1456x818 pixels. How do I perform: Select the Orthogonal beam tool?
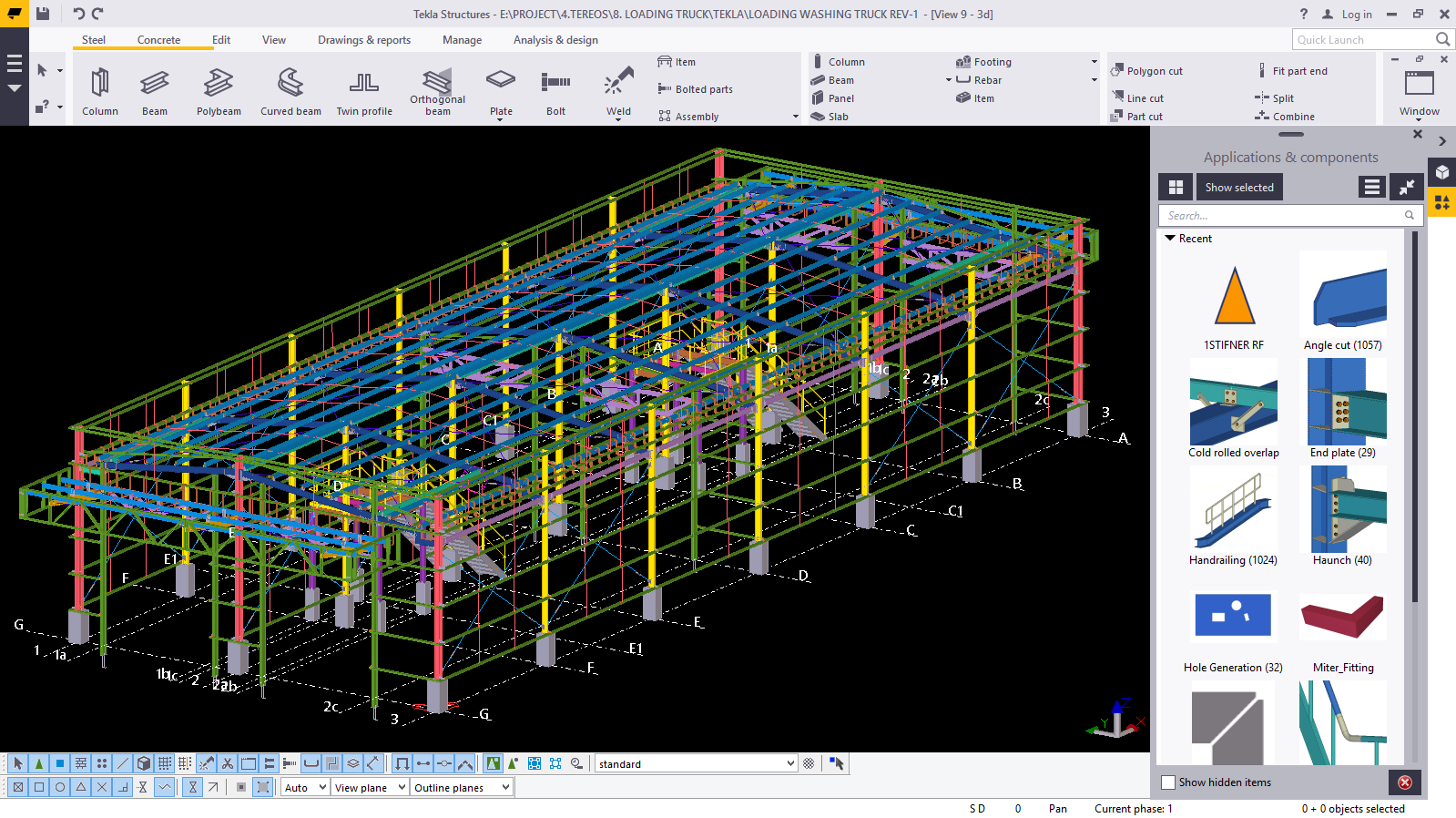pyautogui.click(x=437, y=91)
